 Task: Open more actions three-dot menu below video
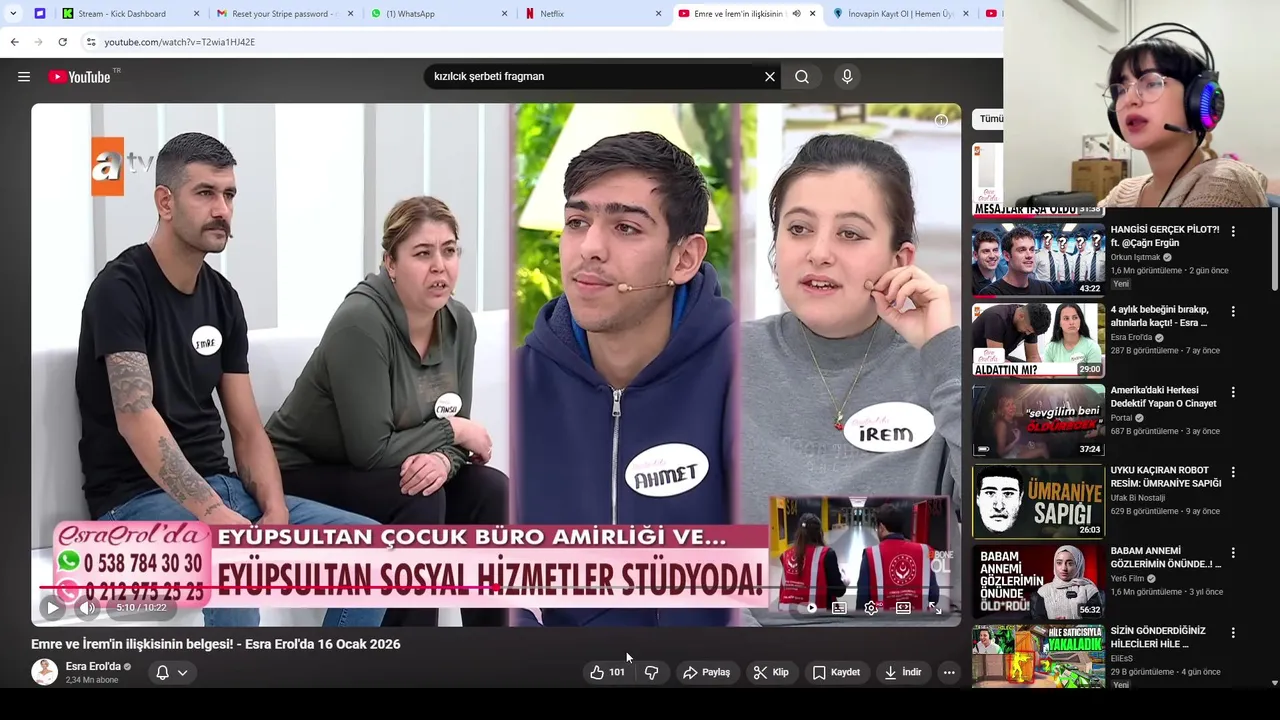[949, 672]
